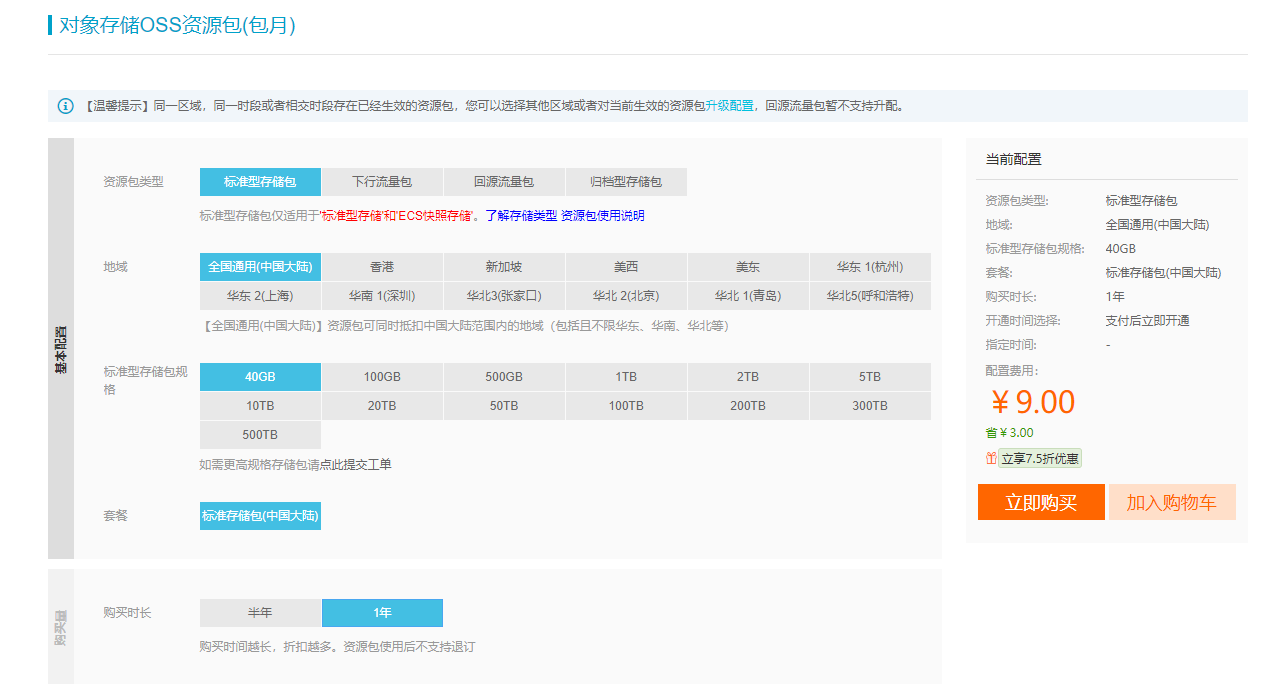Image resolution: width=1277 pixels, height=698 pixels.
Task: Select the 500TB storage size
Action: (x=260, y=435)
